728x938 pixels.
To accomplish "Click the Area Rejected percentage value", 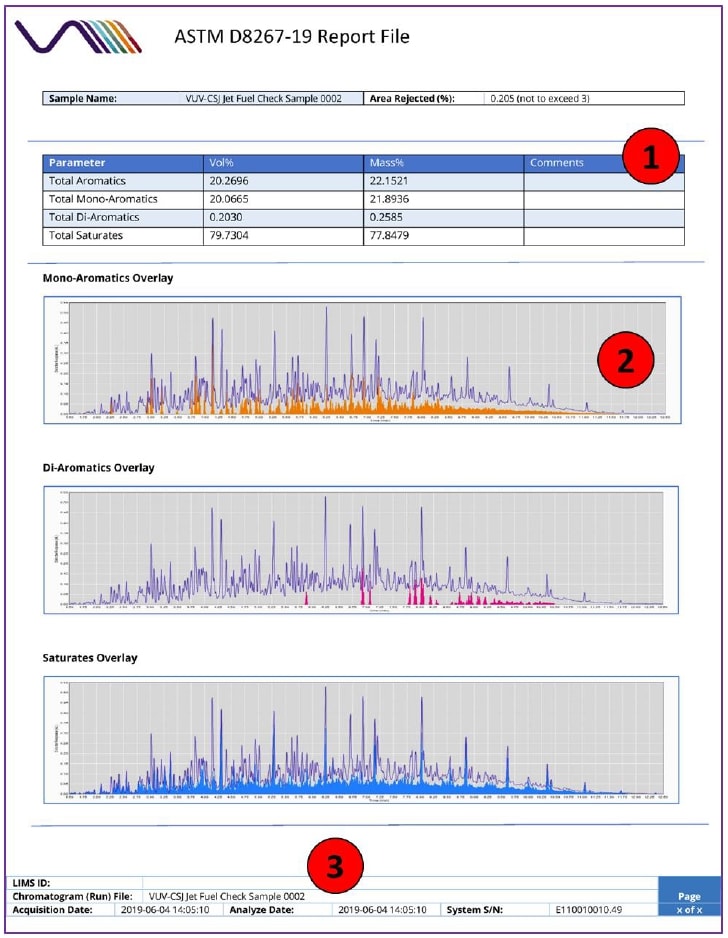I will pos(546,99).
